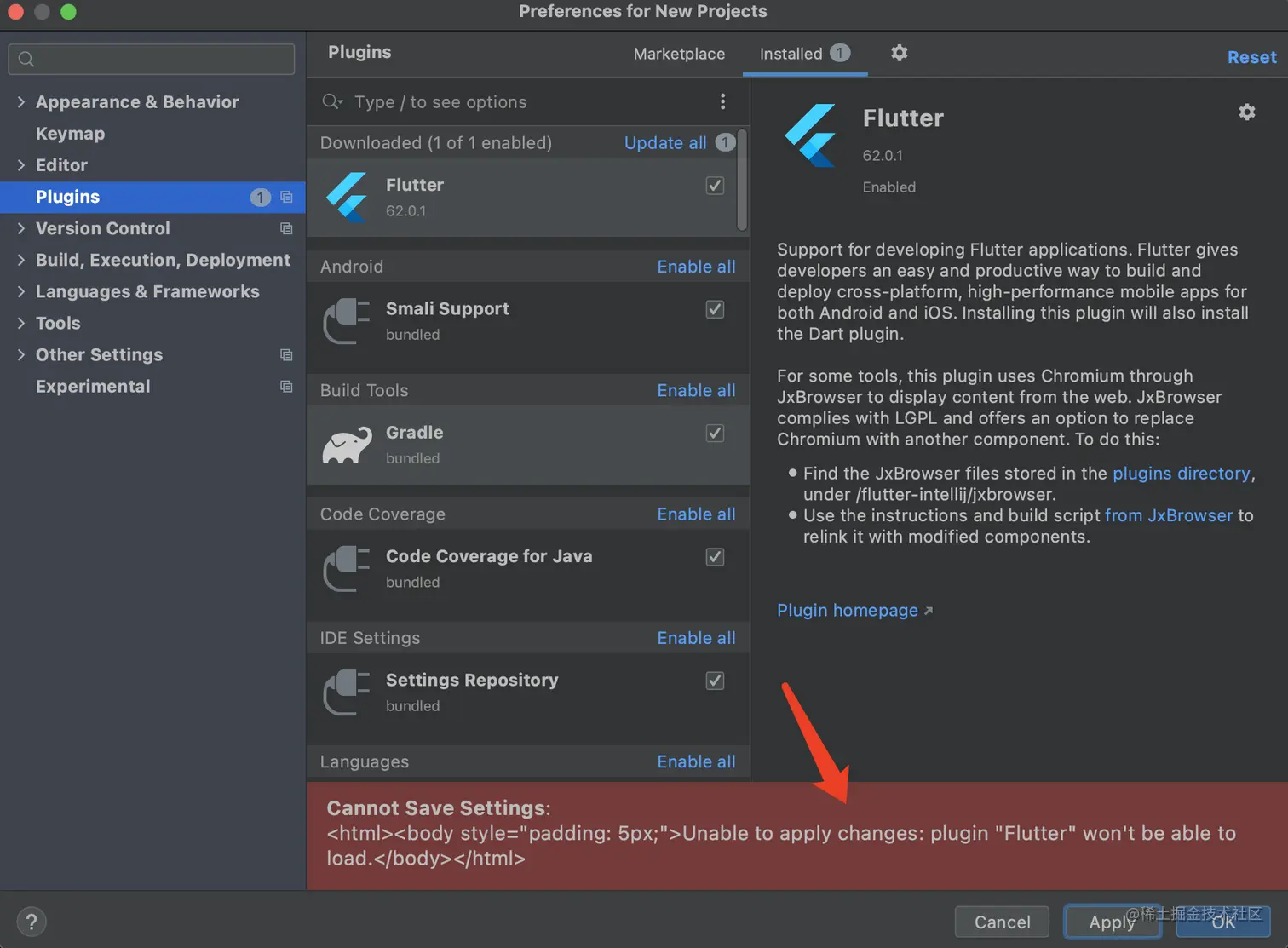The height and width of the screenshot is (948, 1288).
Task: Open the plugin list options kebab menu
Action: coord(722,101)
